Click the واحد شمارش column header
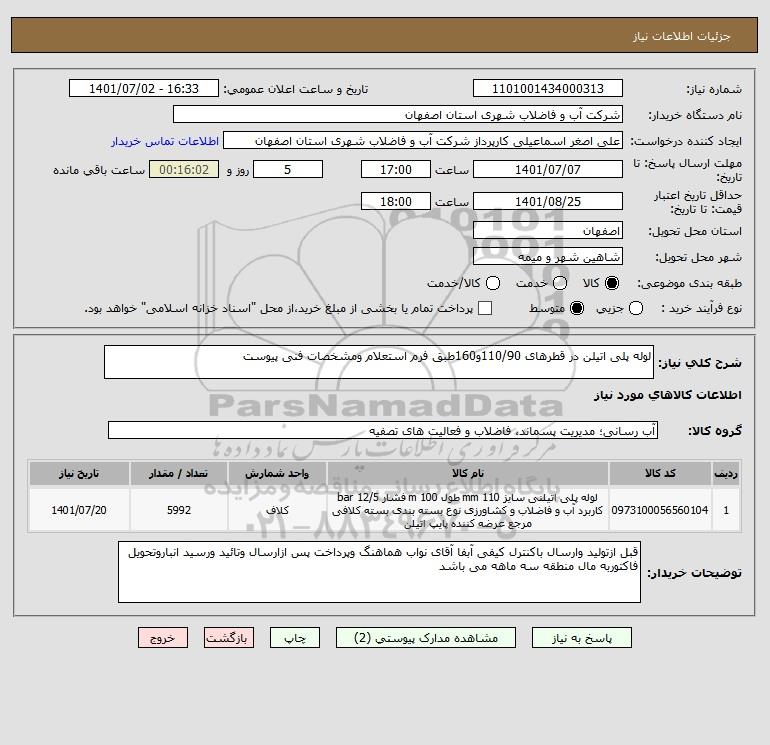The image size is (770, 745). click(277, 473)
